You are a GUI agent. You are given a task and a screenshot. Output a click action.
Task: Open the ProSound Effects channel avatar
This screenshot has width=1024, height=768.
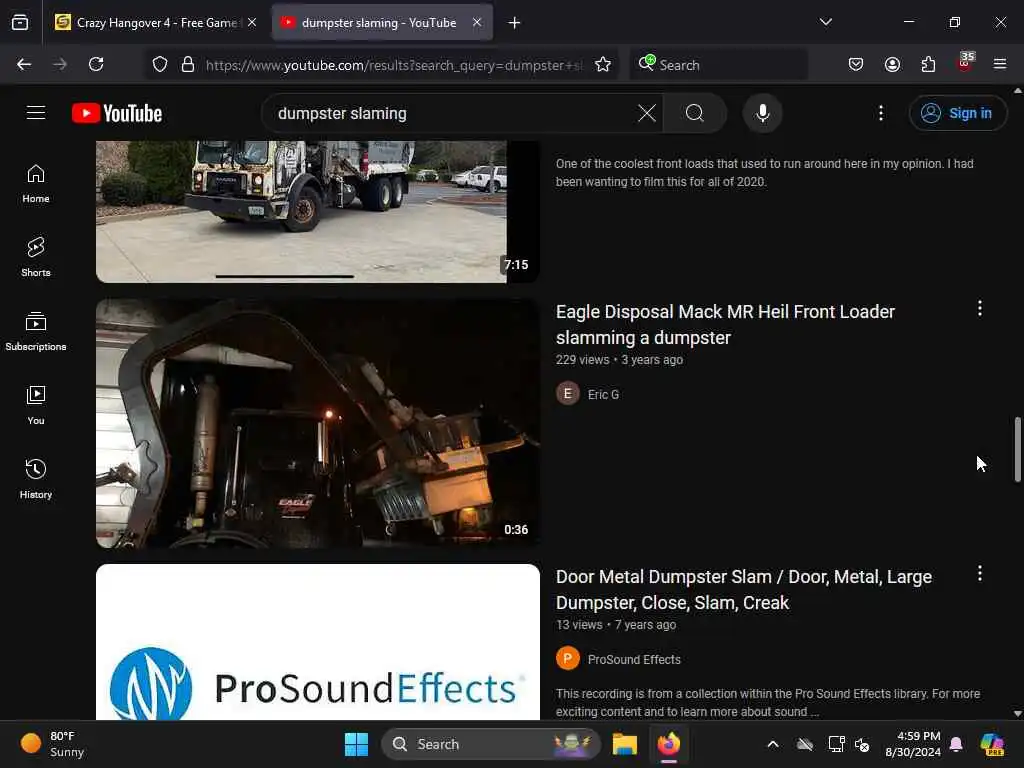(x=568, y=658)
